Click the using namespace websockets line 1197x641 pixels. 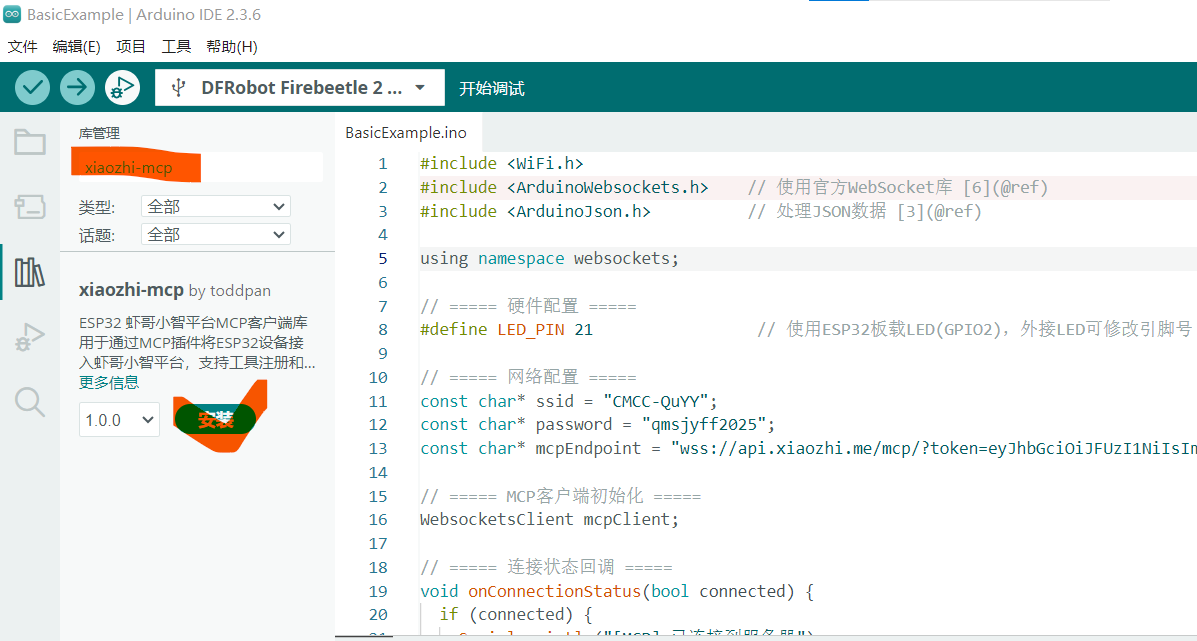[549, 258]
